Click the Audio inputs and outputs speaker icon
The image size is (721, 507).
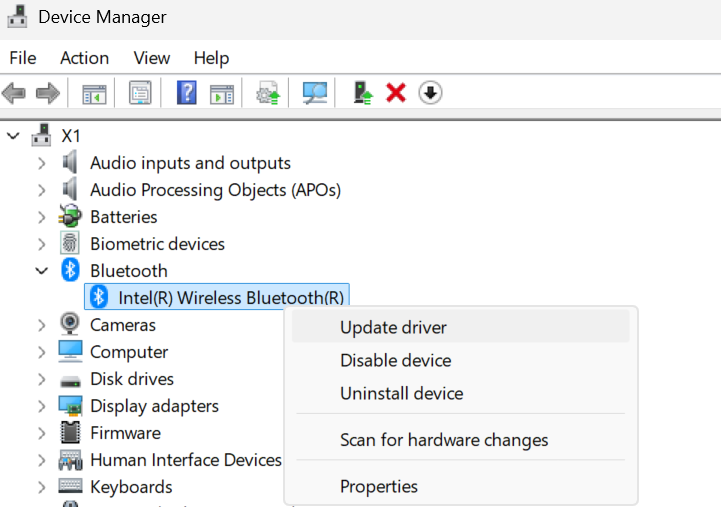[70, 162]
